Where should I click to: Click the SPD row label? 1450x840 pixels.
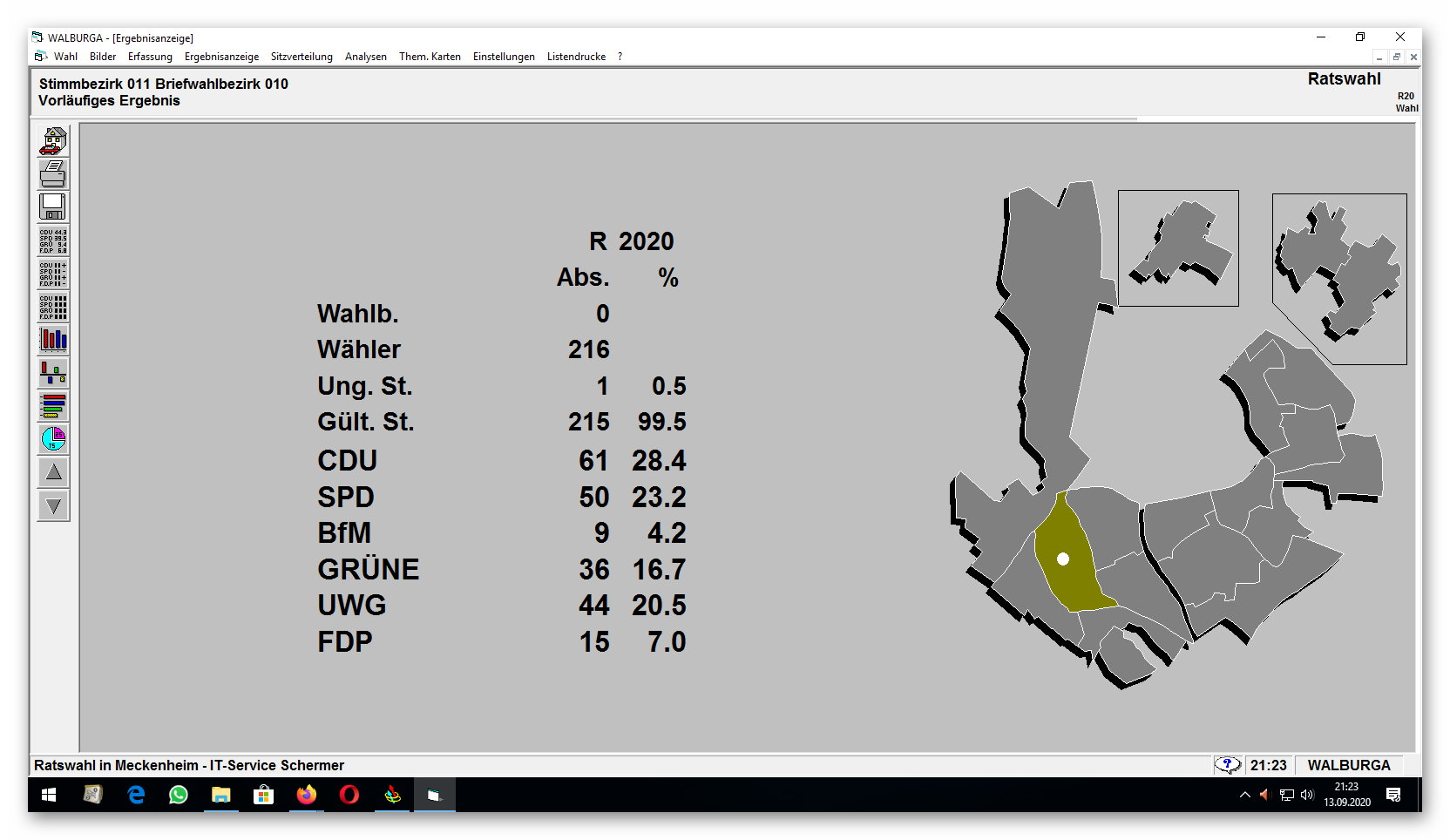coord(345,498)
